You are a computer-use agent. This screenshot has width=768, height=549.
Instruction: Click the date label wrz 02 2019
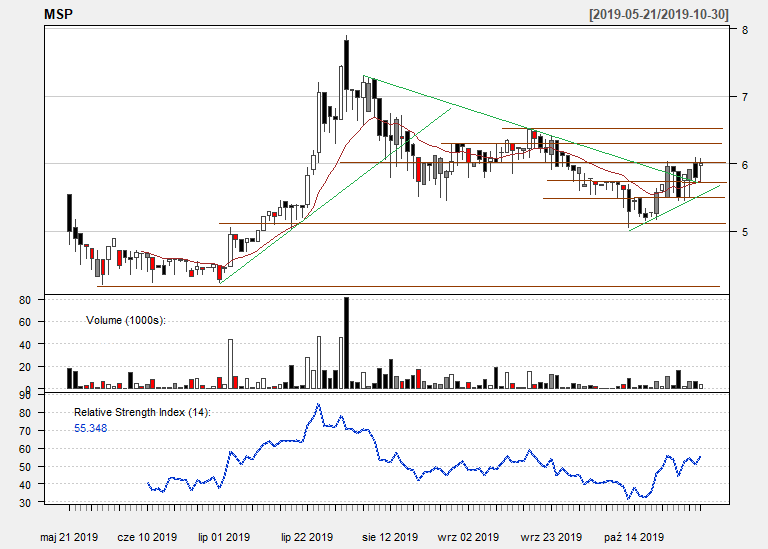[x=468, y=537]
